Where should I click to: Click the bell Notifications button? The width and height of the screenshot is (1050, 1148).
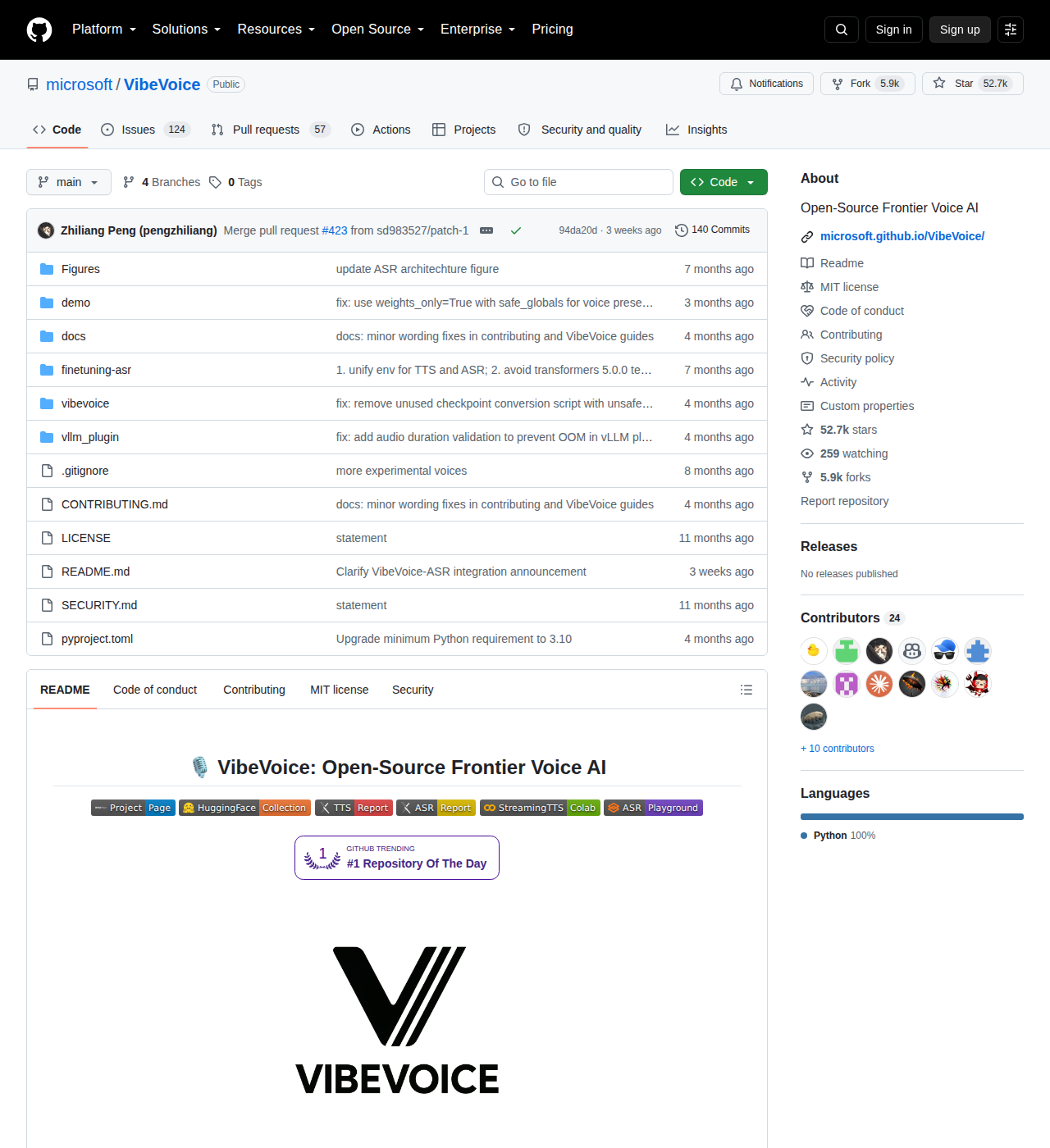(767, 84)
